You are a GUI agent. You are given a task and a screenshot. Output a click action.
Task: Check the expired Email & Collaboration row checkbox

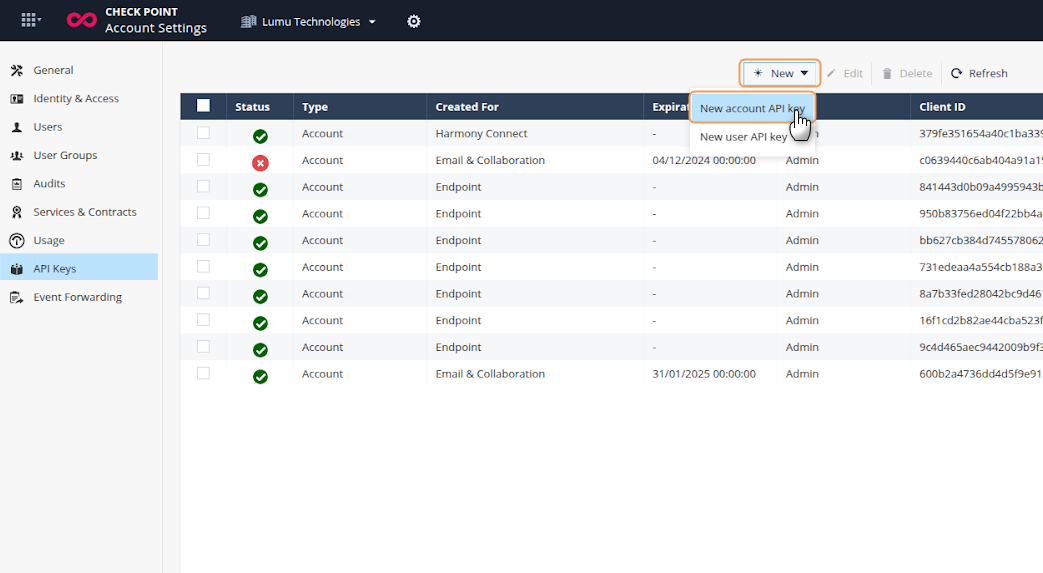(204, 160)
